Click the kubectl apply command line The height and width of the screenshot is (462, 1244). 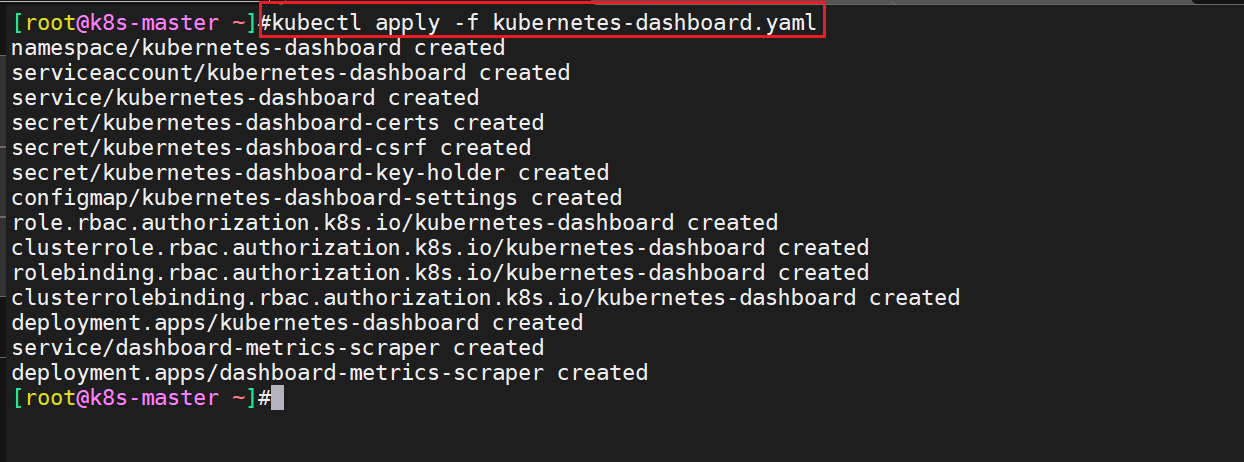point(544,22)
